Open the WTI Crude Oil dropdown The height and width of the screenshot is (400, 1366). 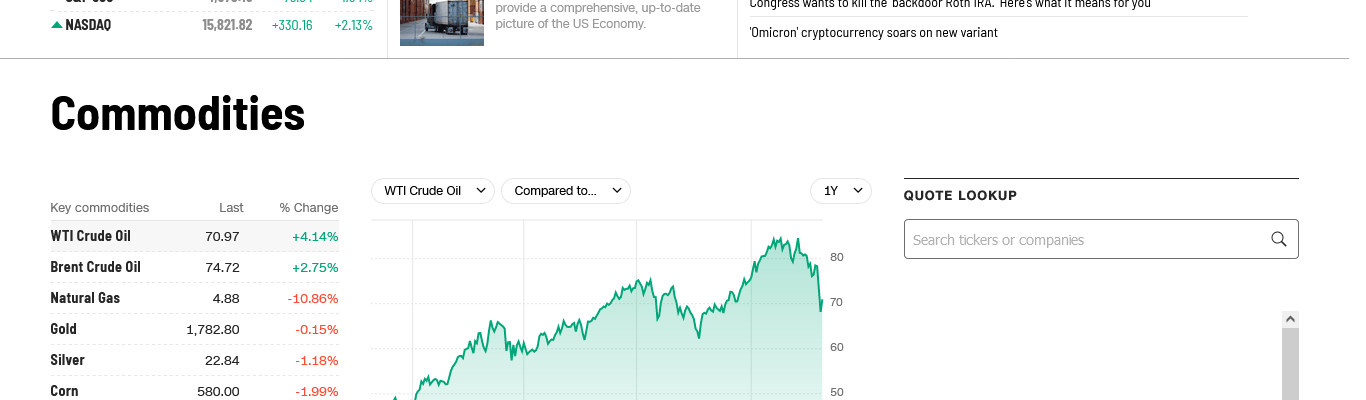pos(432,191)
